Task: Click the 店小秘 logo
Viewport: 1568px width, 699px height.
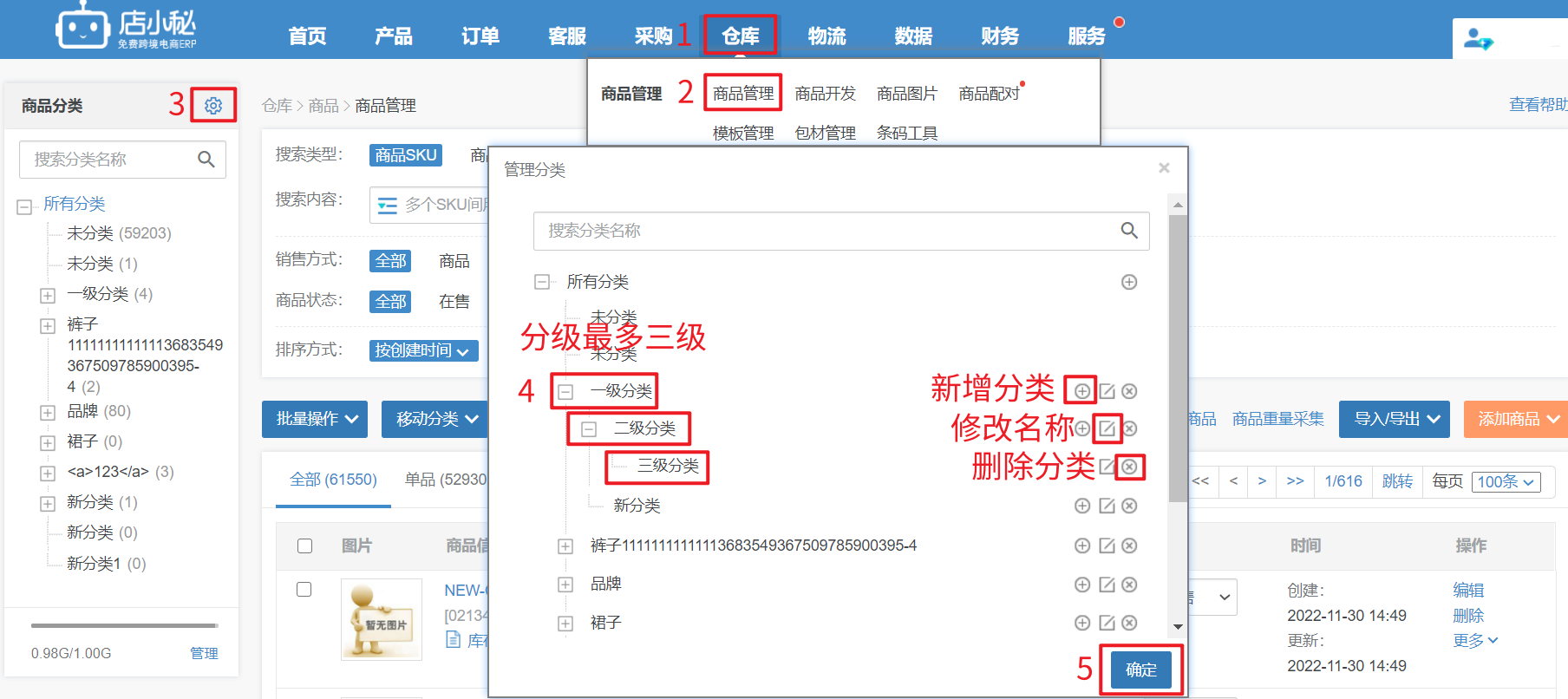Action: click(126, 28)
